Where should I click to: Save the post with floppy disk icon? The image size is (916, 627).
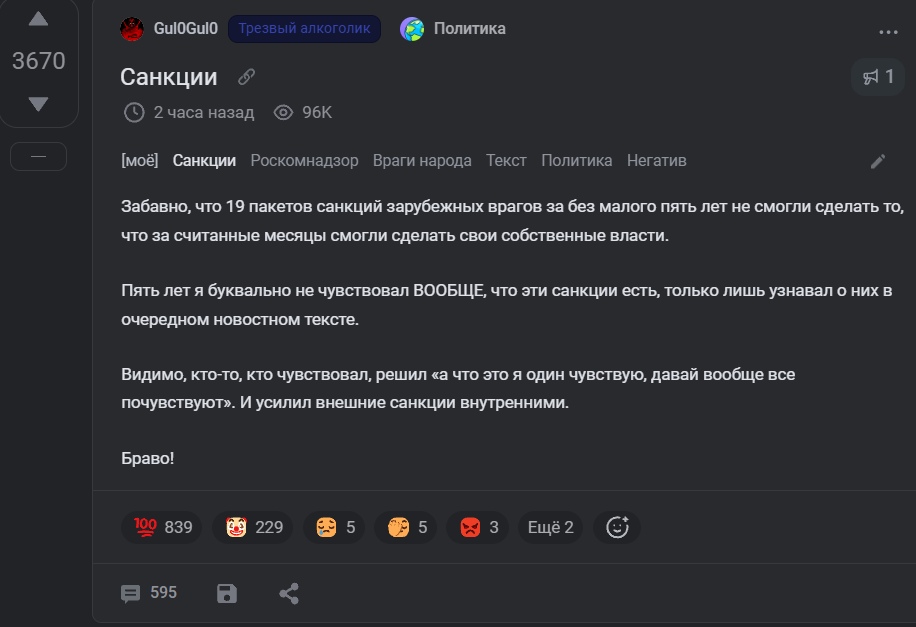tap(227, 593)
